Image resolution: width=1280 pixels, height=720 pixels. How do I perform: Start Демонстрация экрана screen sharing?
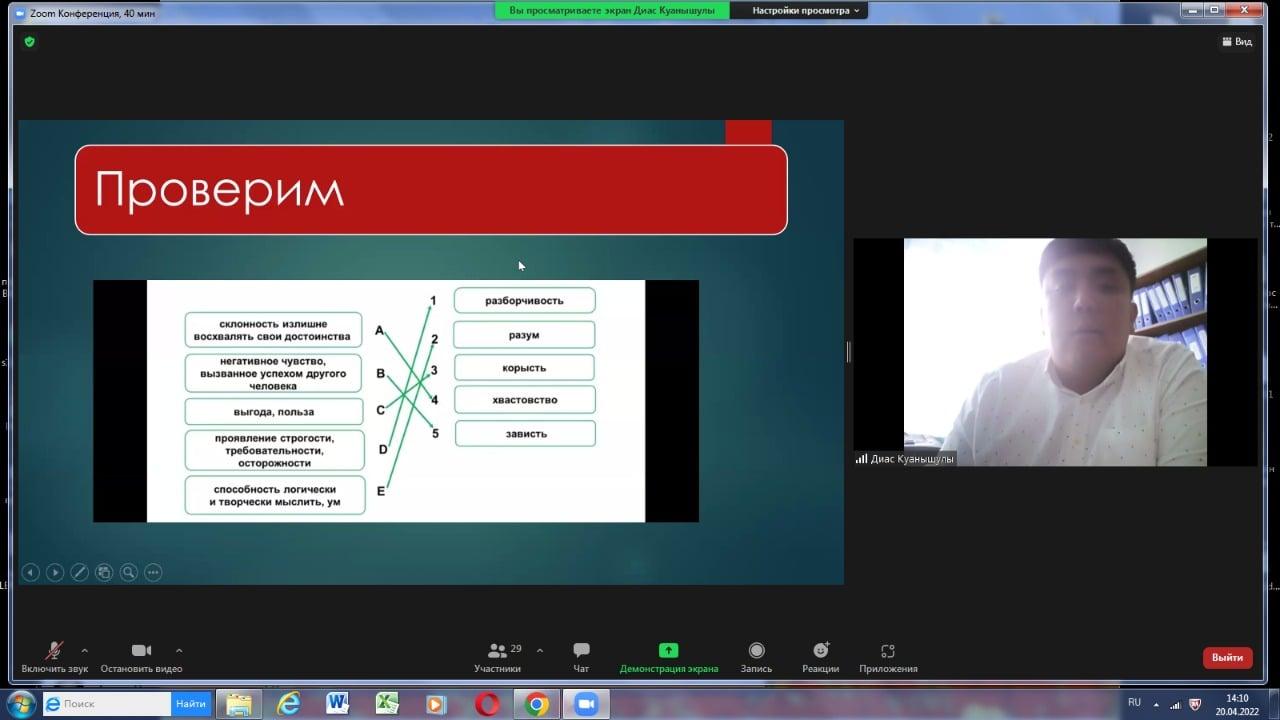click(x=668, y=656)
